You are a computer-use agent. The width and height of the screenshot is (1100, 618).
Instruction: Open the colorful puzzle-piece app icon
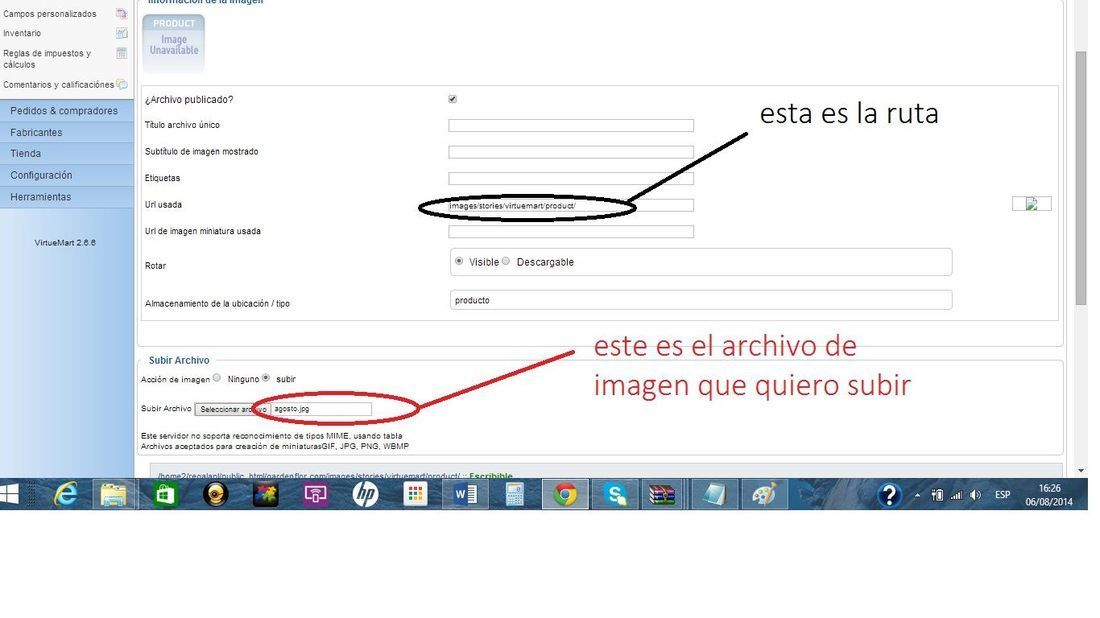pos(265,495)
